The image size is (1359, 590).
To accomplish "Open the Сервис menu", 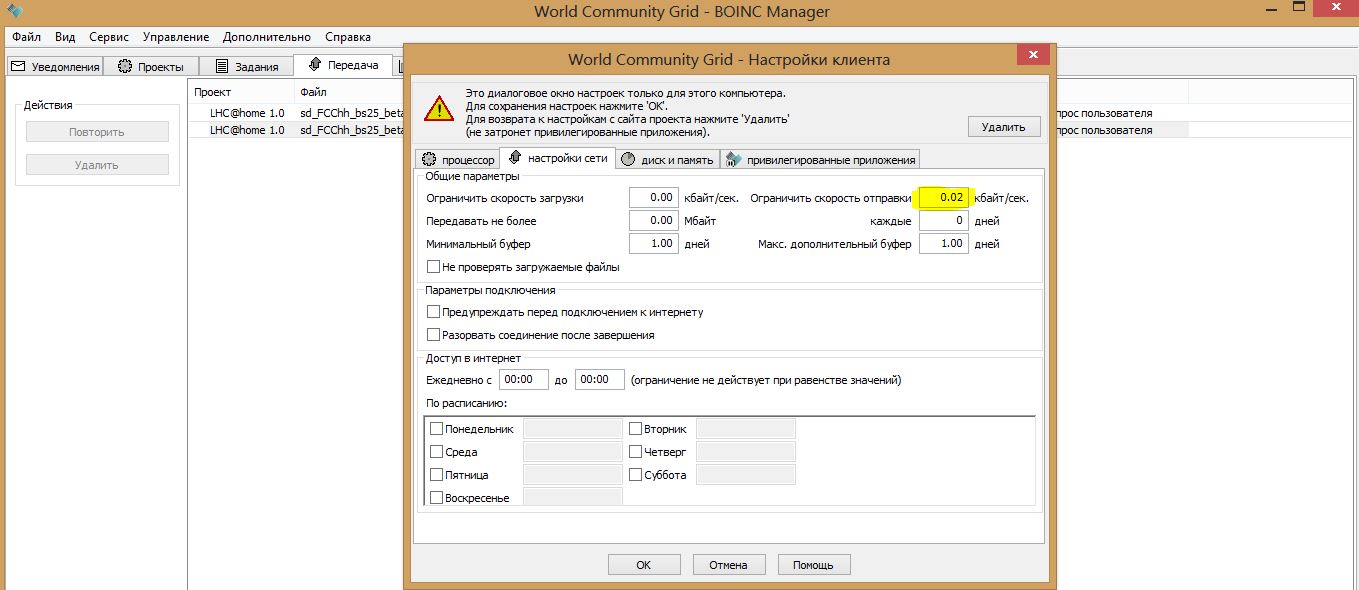I will 109,37.
